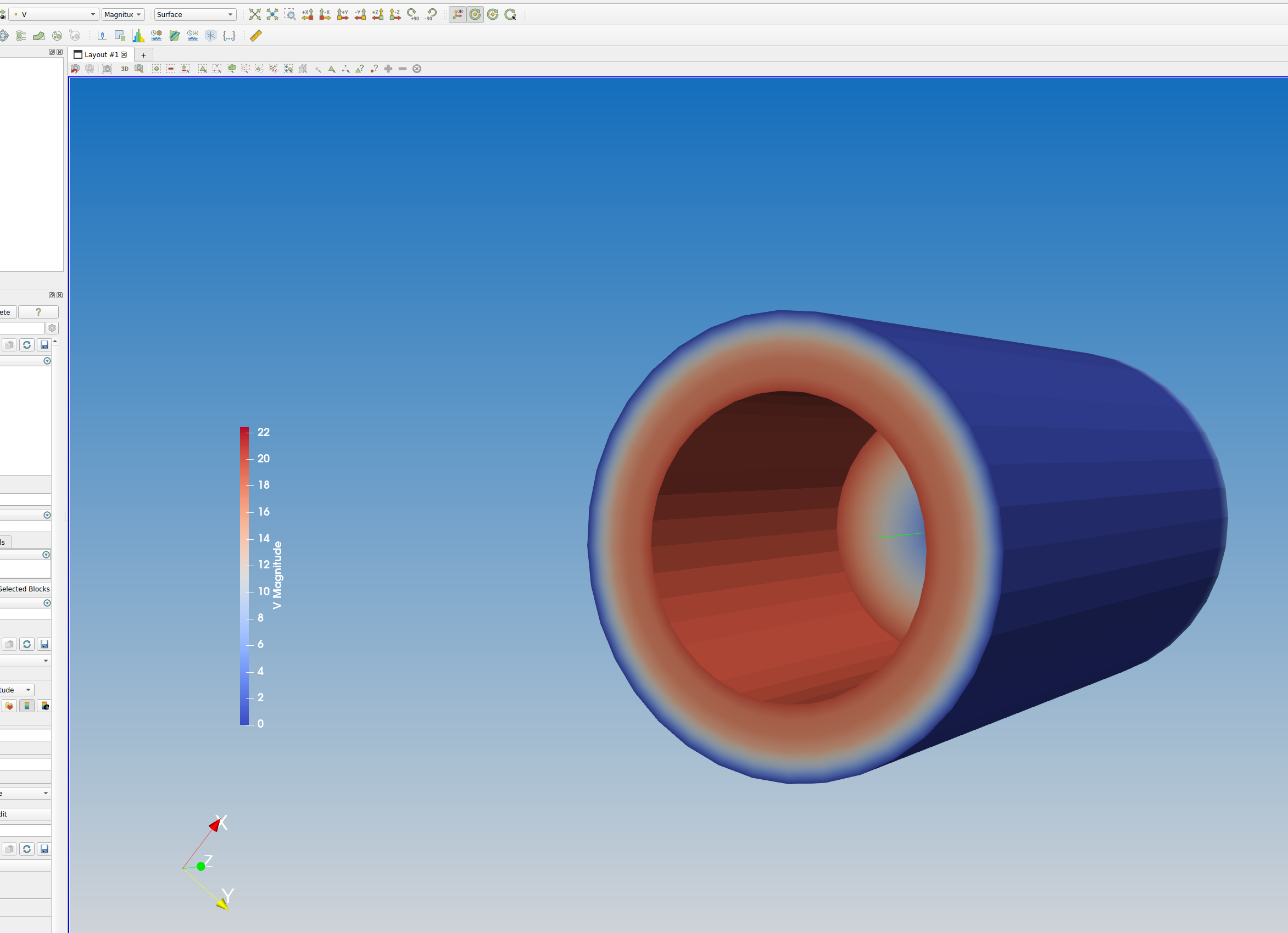Open the Magnitude component dropdown
The image size is (1288, 933).
122,14
